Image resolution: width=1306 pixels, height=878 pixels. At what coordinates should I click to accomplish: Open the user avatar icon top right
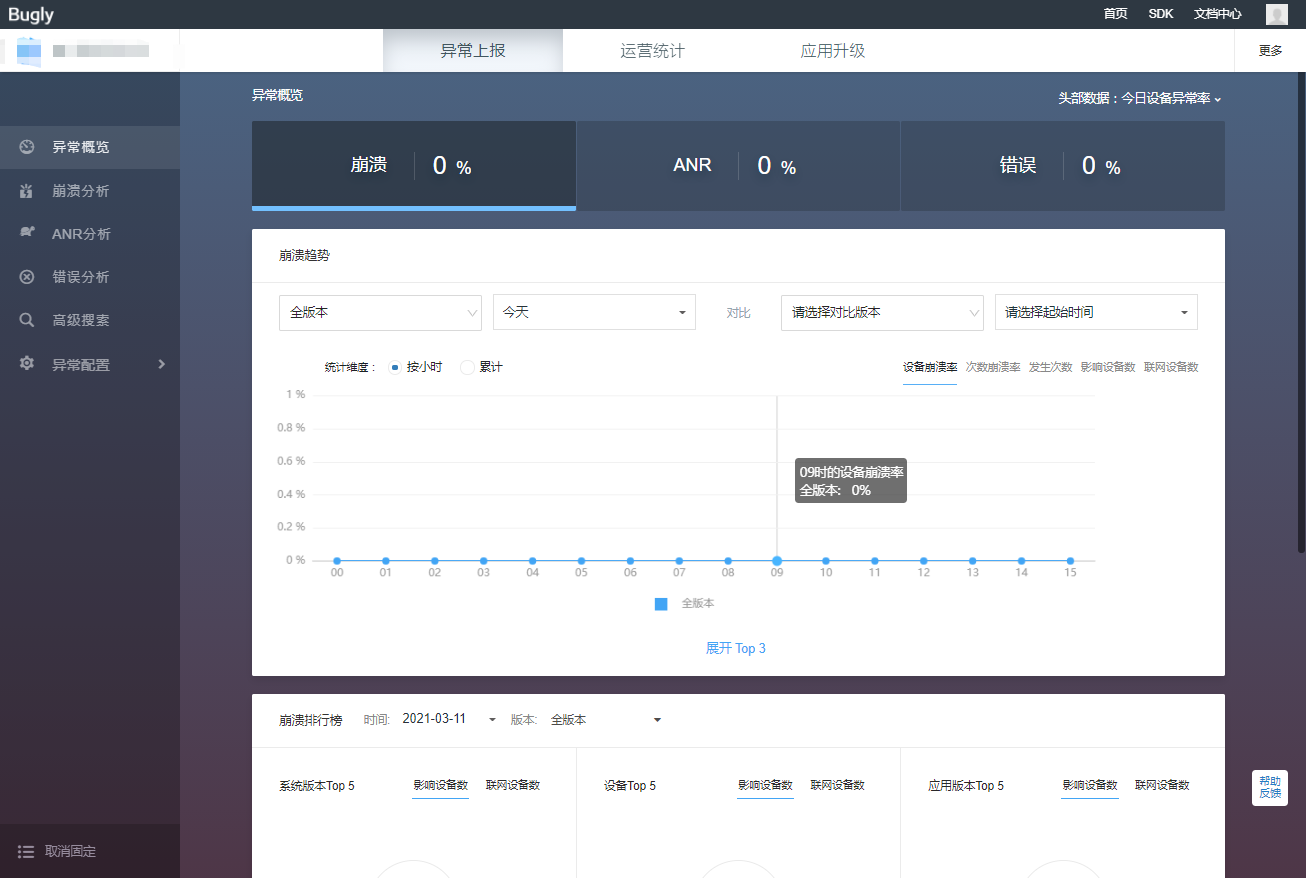[1276, 14]
